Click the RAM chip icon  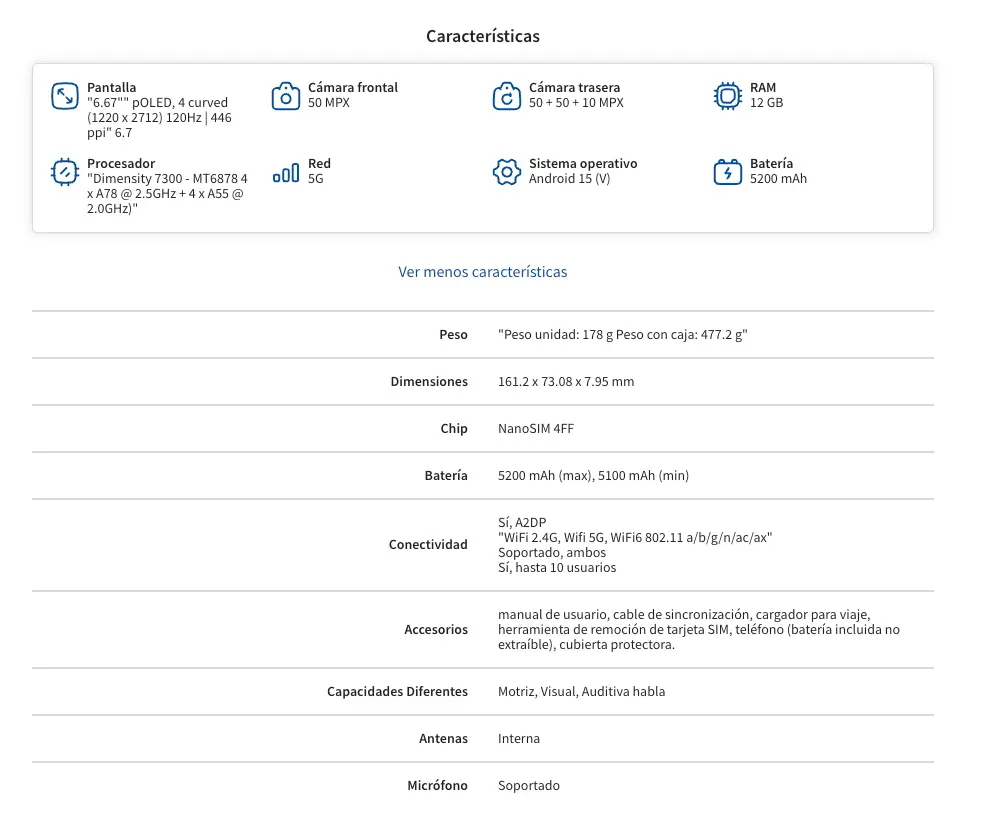pyautogui.click(x=728, y=96)
